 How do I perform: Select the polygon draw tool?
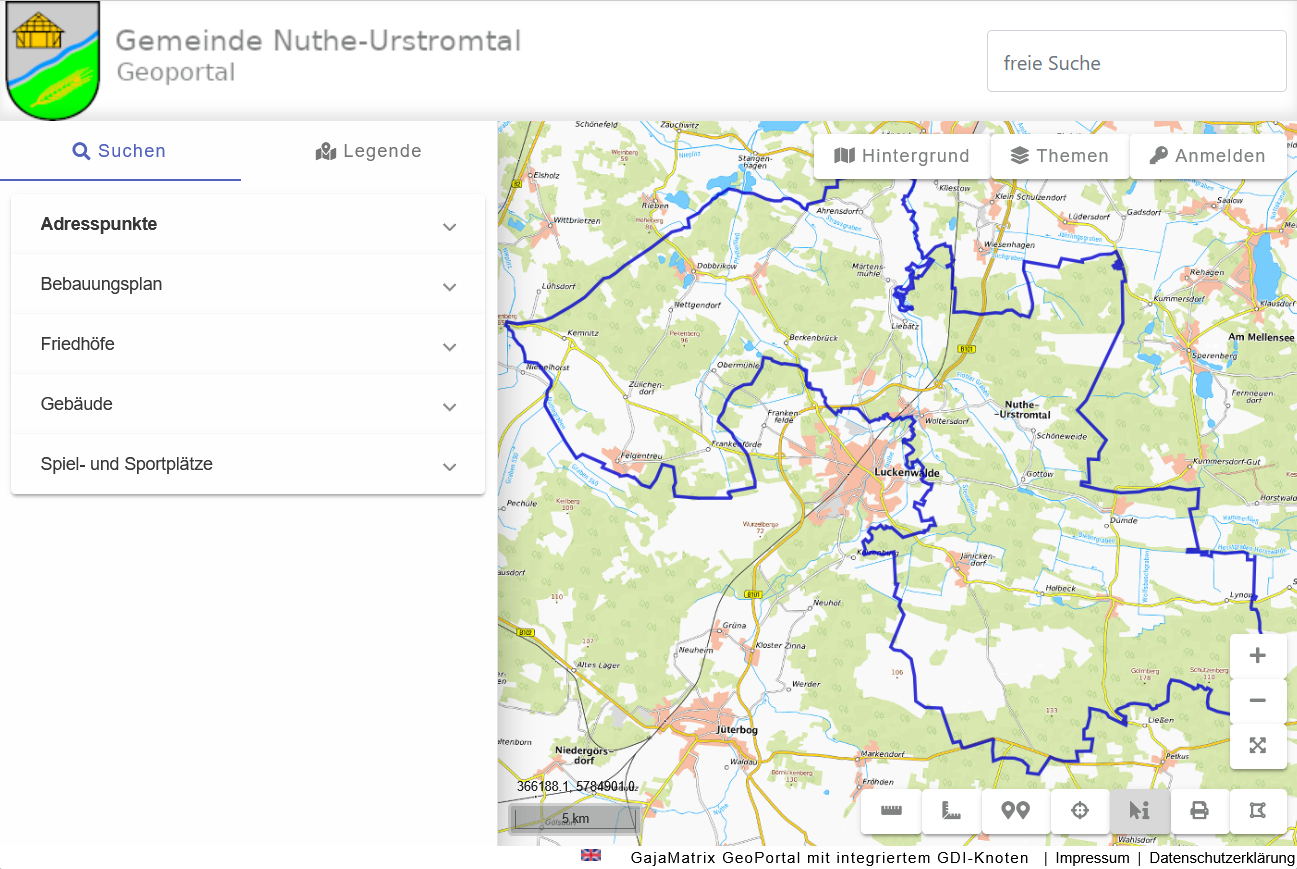pos(1258,811)
